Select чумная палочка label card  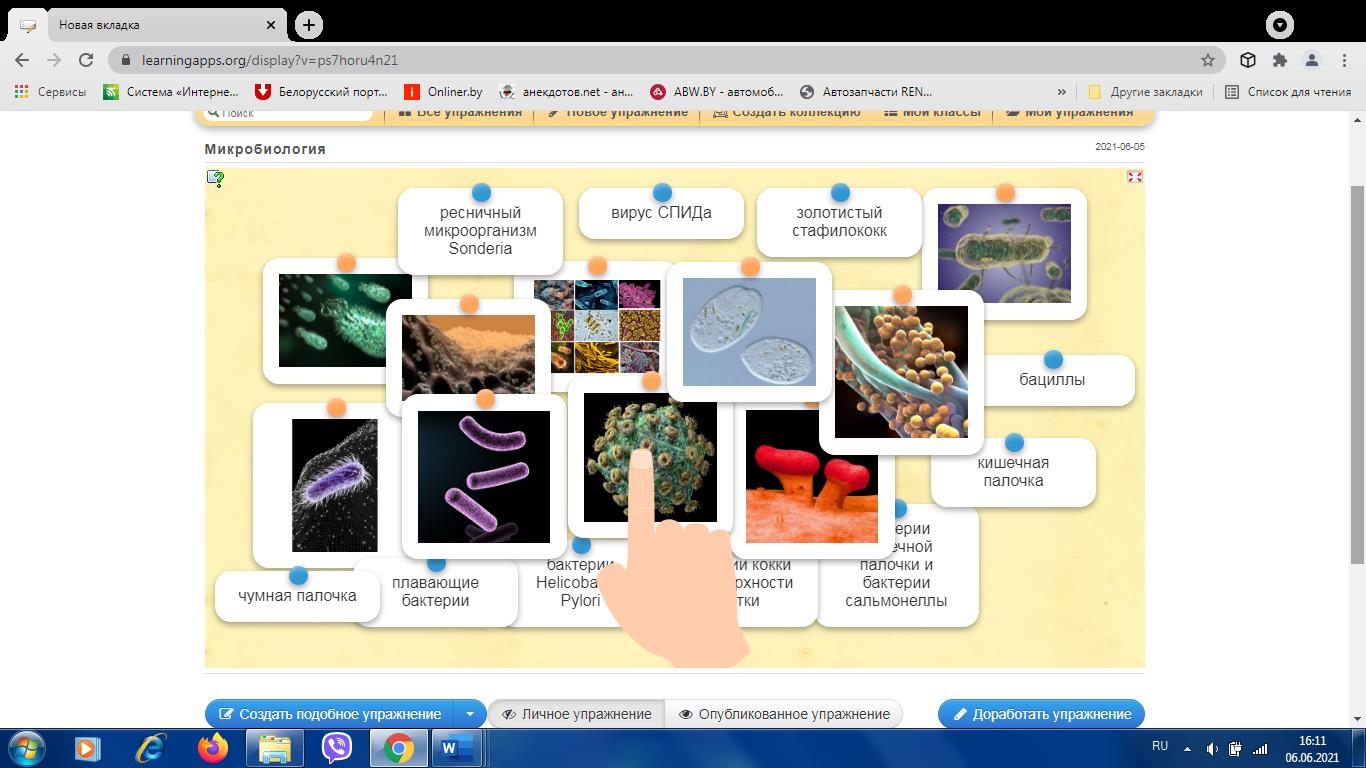point(297,596)
